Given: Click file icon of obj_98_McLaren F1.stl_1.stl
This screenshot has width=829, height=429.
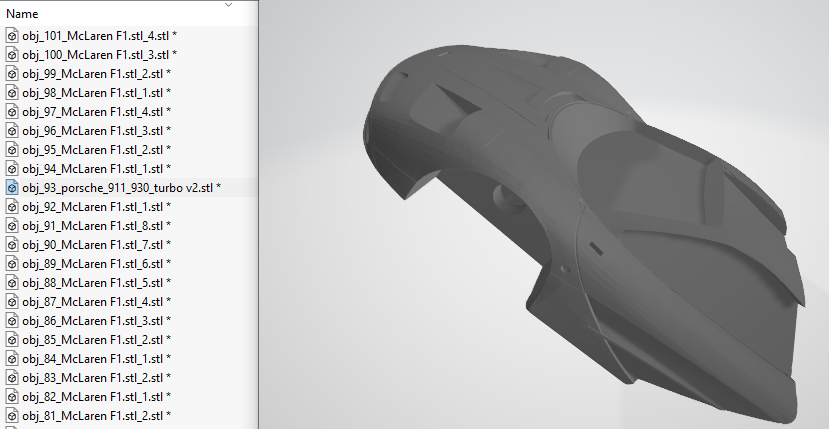Looking at the screenshot, I should pos(12,93).
